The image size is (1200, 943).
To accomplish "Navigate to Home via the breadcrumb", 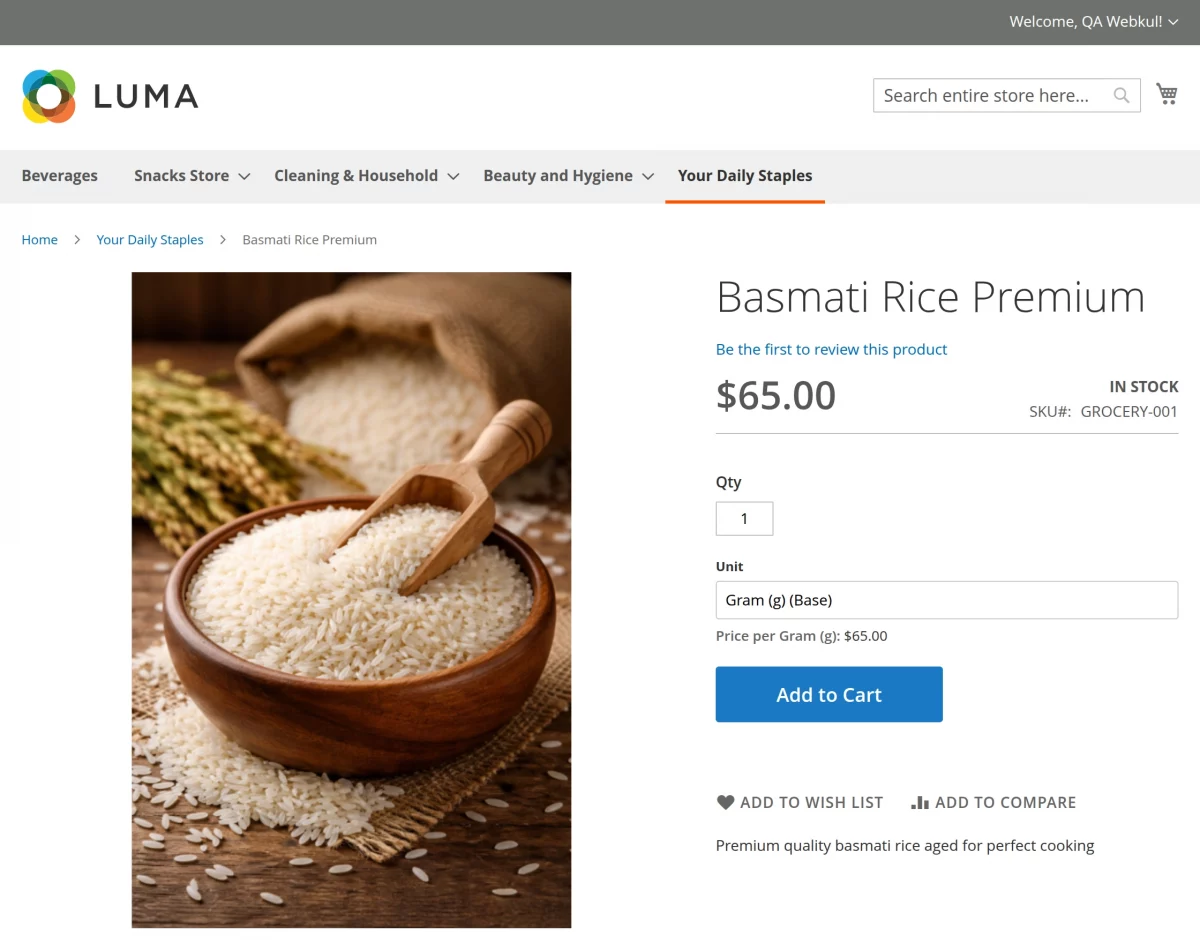I will point(39,239).
